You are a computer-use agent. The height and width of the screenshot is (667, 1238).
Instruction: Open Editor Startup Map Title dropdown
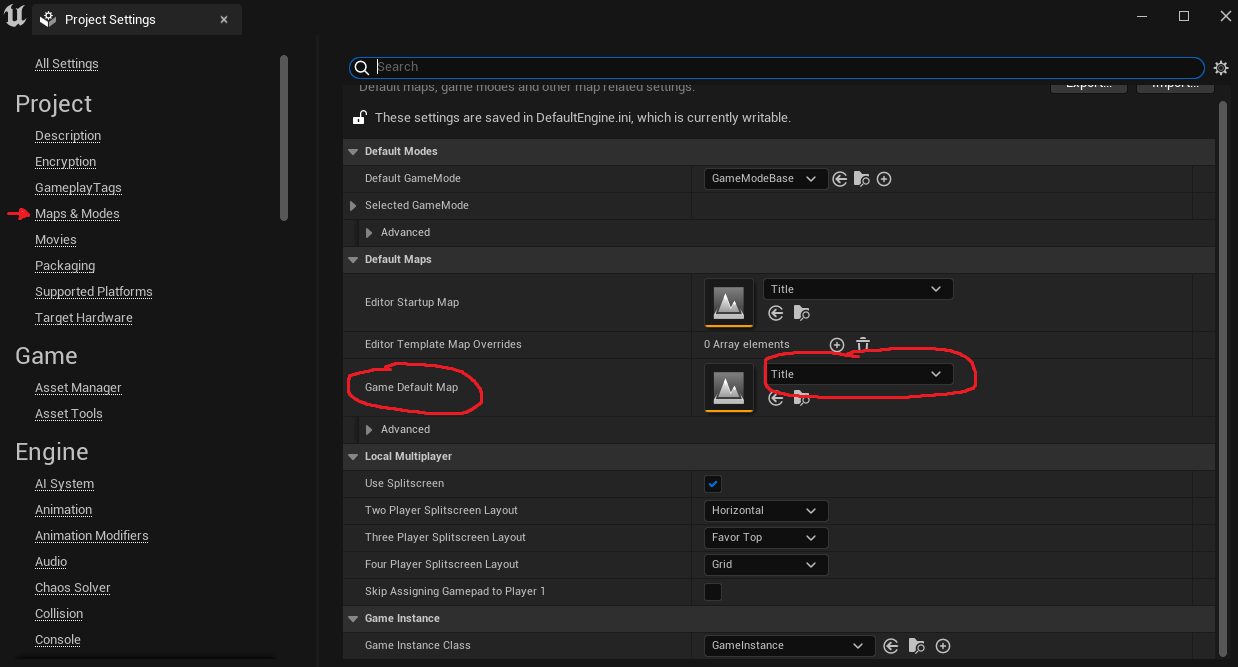(x=858, y=289)
